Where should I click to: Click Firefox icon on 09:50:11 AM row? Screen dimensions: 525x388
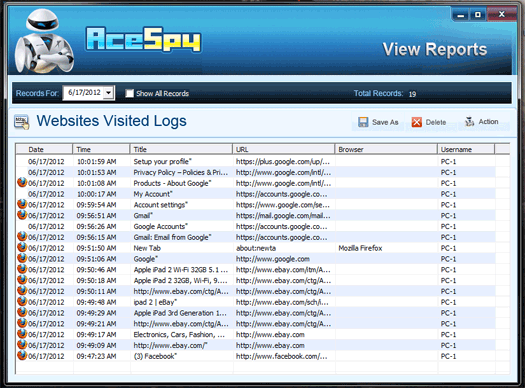point(22,291)
